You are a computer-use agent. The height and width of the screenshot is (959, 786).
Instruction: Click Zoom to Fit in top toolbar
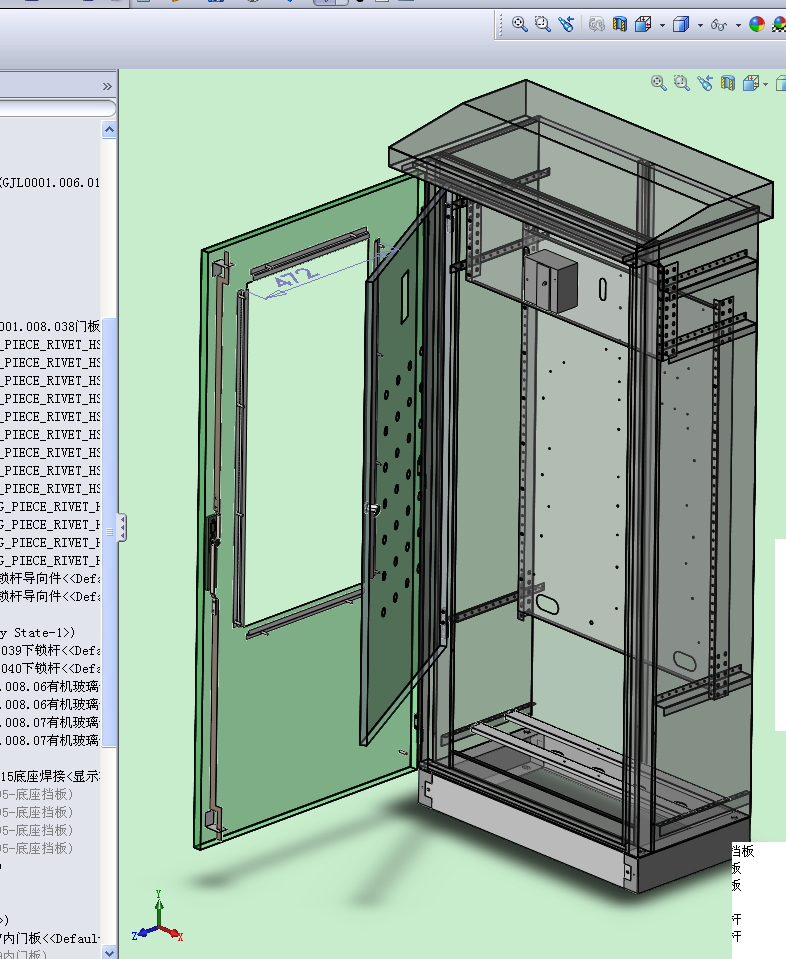tap(519, 24)
